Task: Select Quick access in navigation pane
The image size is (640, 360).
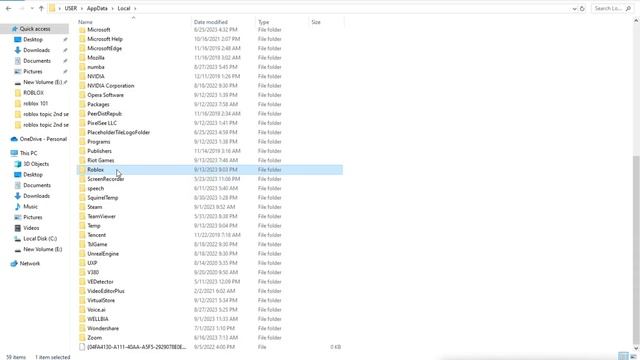Action: [x=35, y=29]
